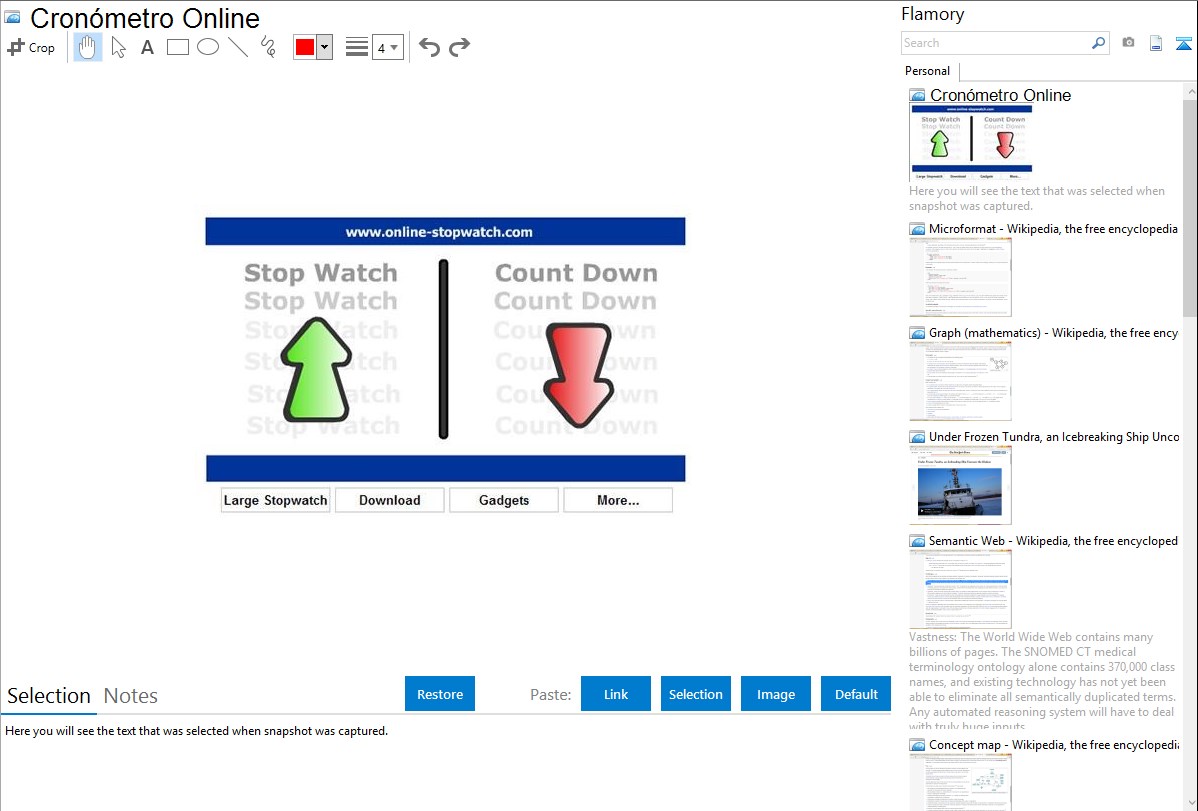Open the color picker dropdown arrow
The width and height of the screenshot is (1198, 811).
click(325, 47)
